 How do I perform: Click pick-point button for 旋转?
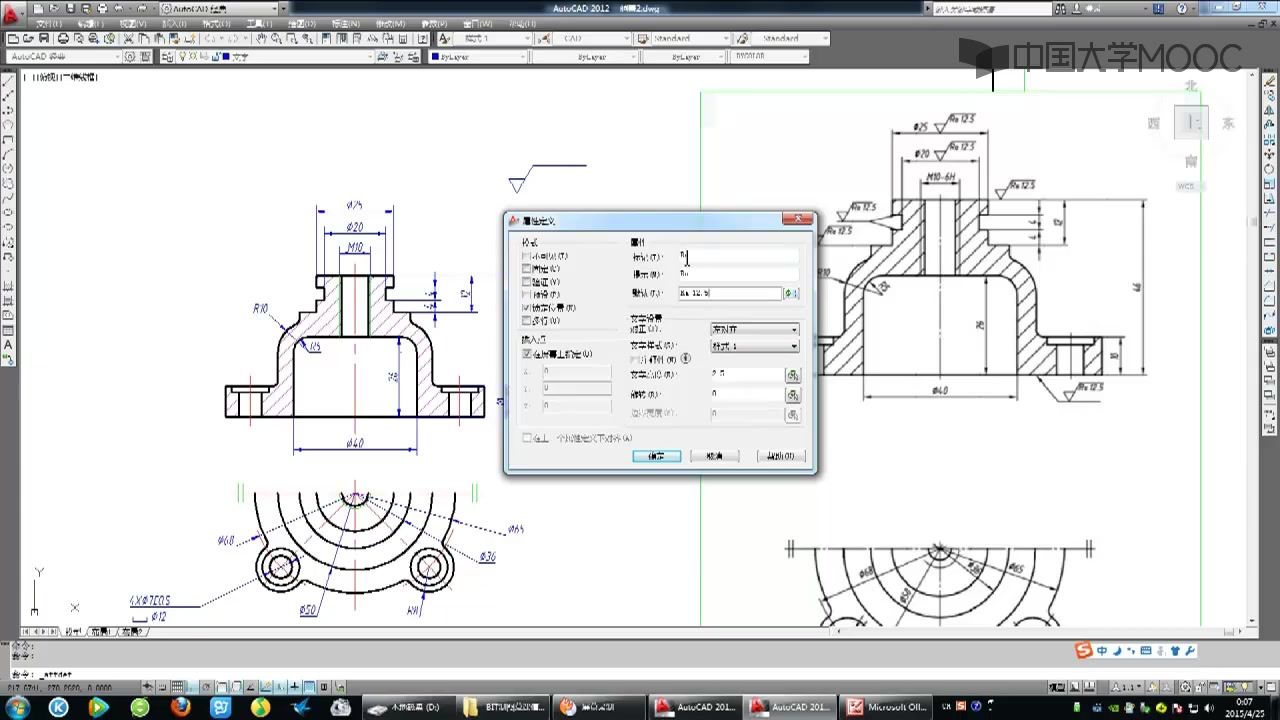(x=793, y=394)
